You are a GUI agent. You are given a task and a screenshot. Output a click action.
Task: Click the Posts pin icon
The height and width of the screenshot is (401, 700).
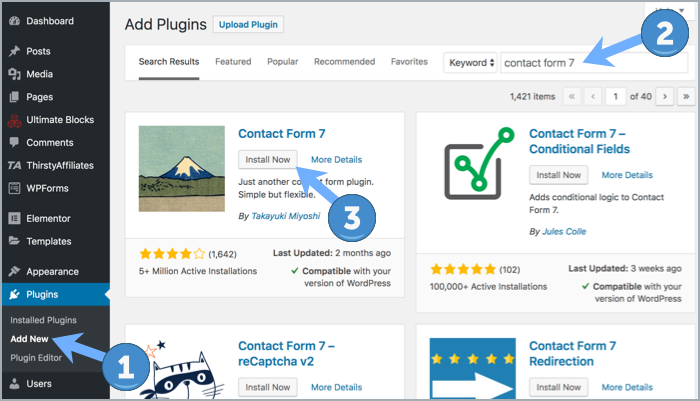coord(14,51)
